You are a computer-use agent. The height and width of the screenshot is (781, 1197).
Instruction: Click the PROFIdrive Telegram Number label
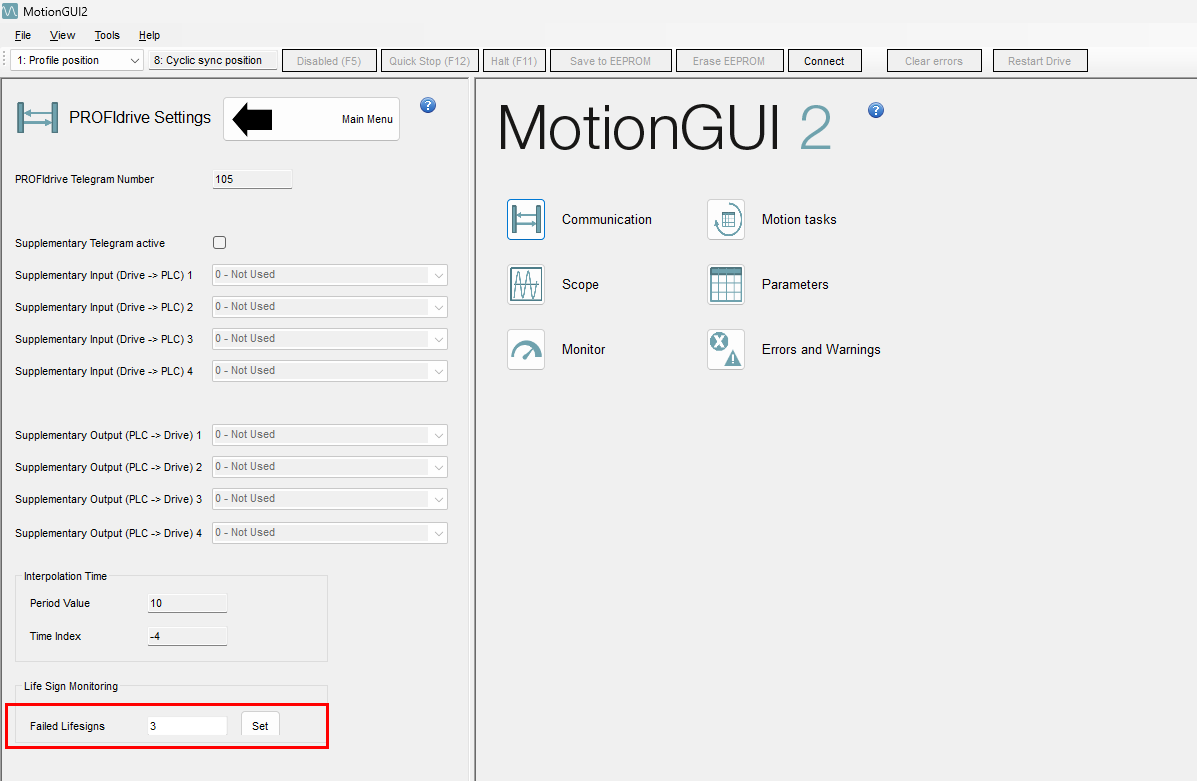[x=84, y=179]
